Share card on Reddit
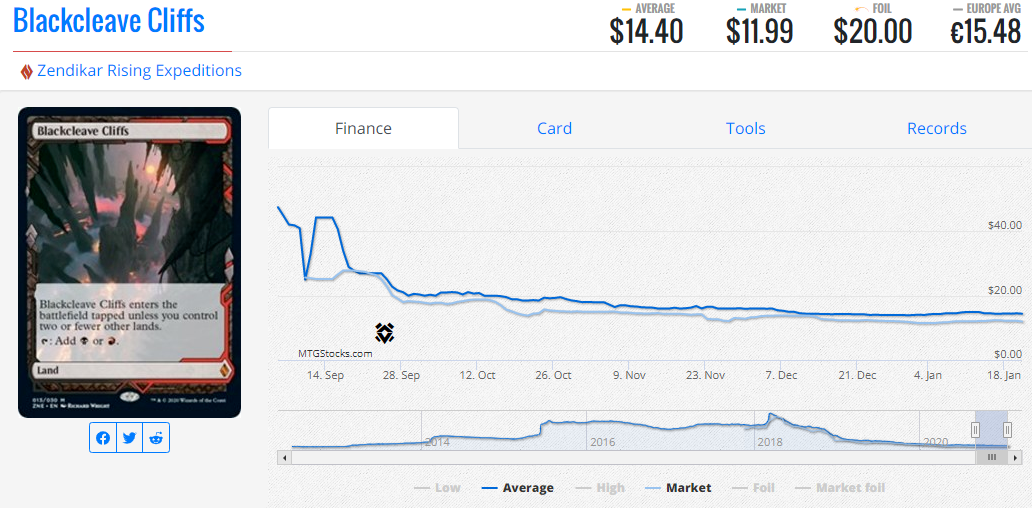Image resolution: width=1032 pixels, height=508 pixels. point(156,438)
